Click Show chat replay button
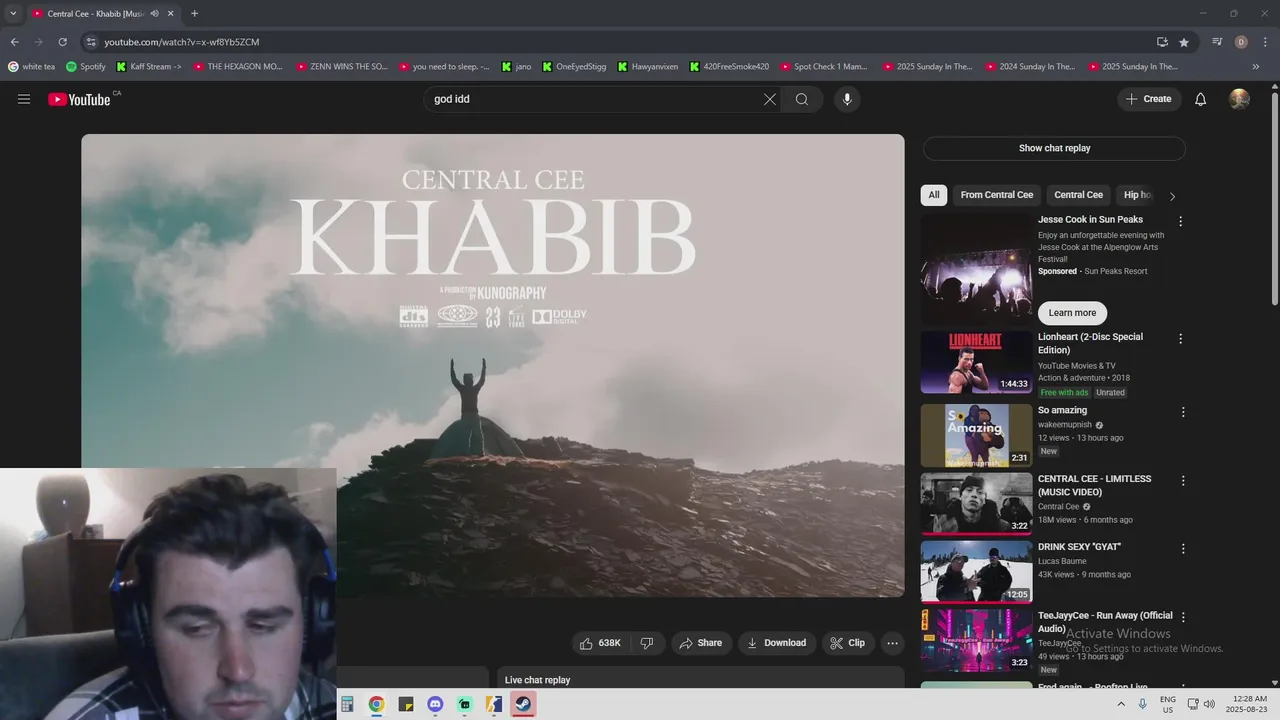1280x720 pixels. 1054,148
